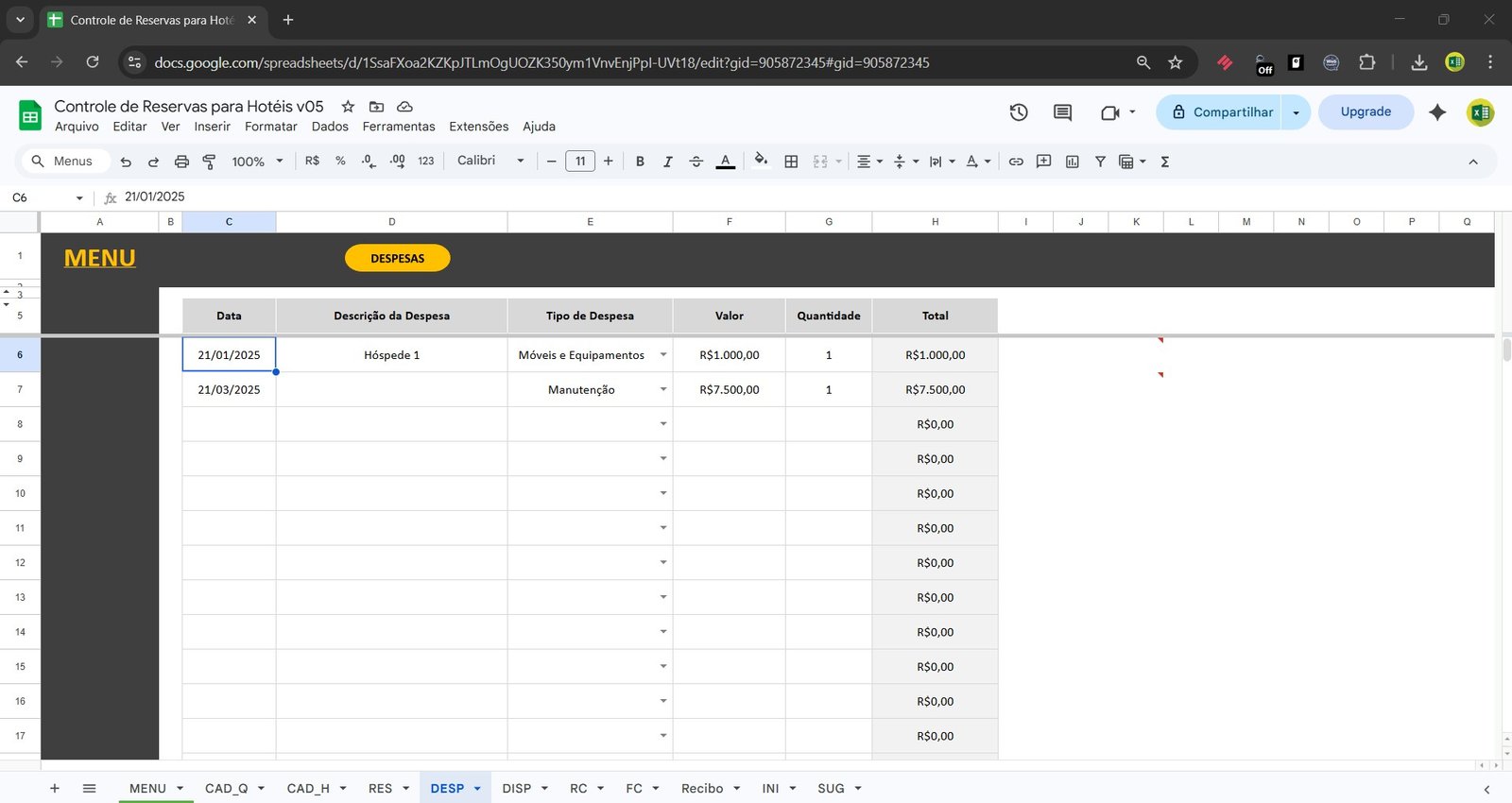Toggle italic formatting
Viewport: 1512px width, 803px height.
click(667, 162)
